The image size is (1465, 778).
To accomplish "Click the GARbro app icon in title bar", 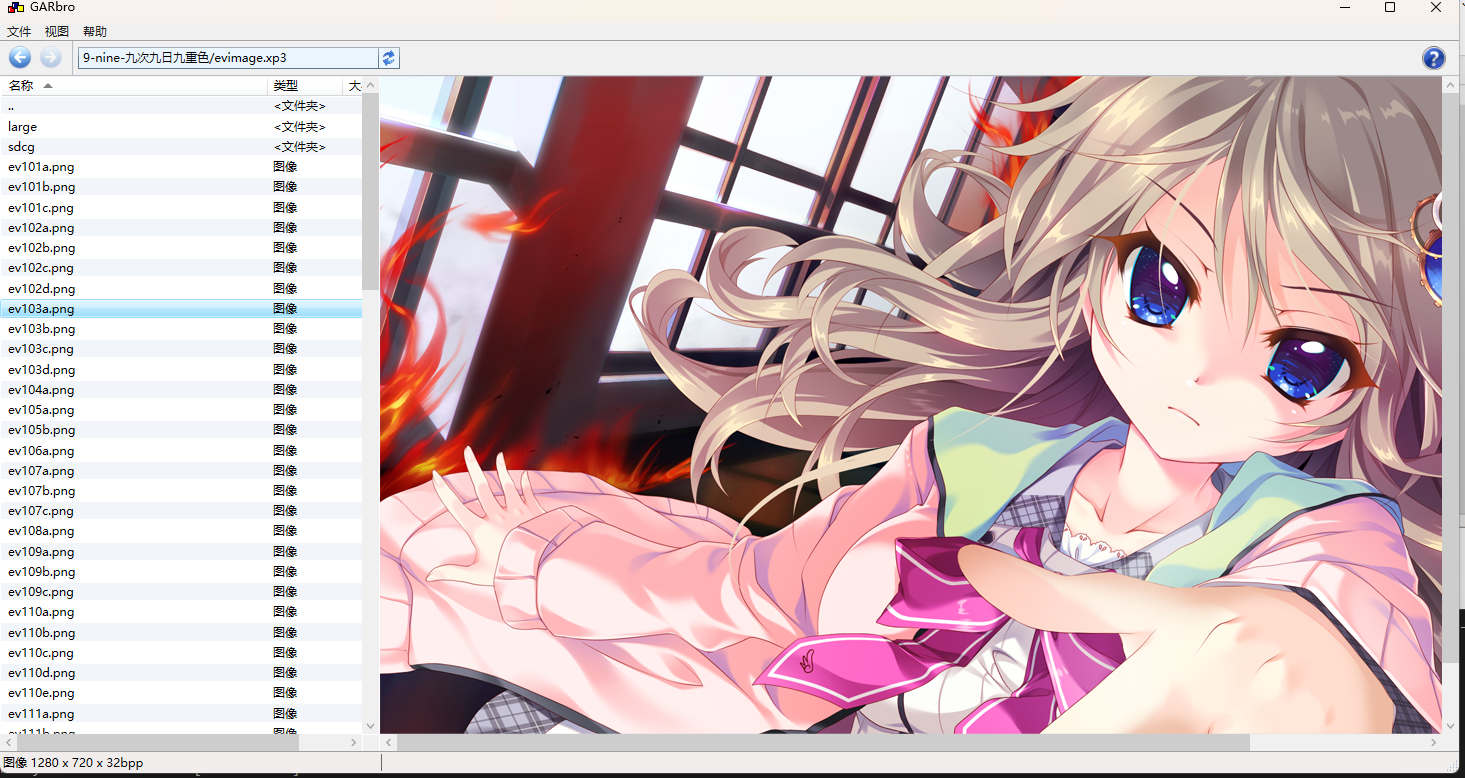I will click(15, 8).
